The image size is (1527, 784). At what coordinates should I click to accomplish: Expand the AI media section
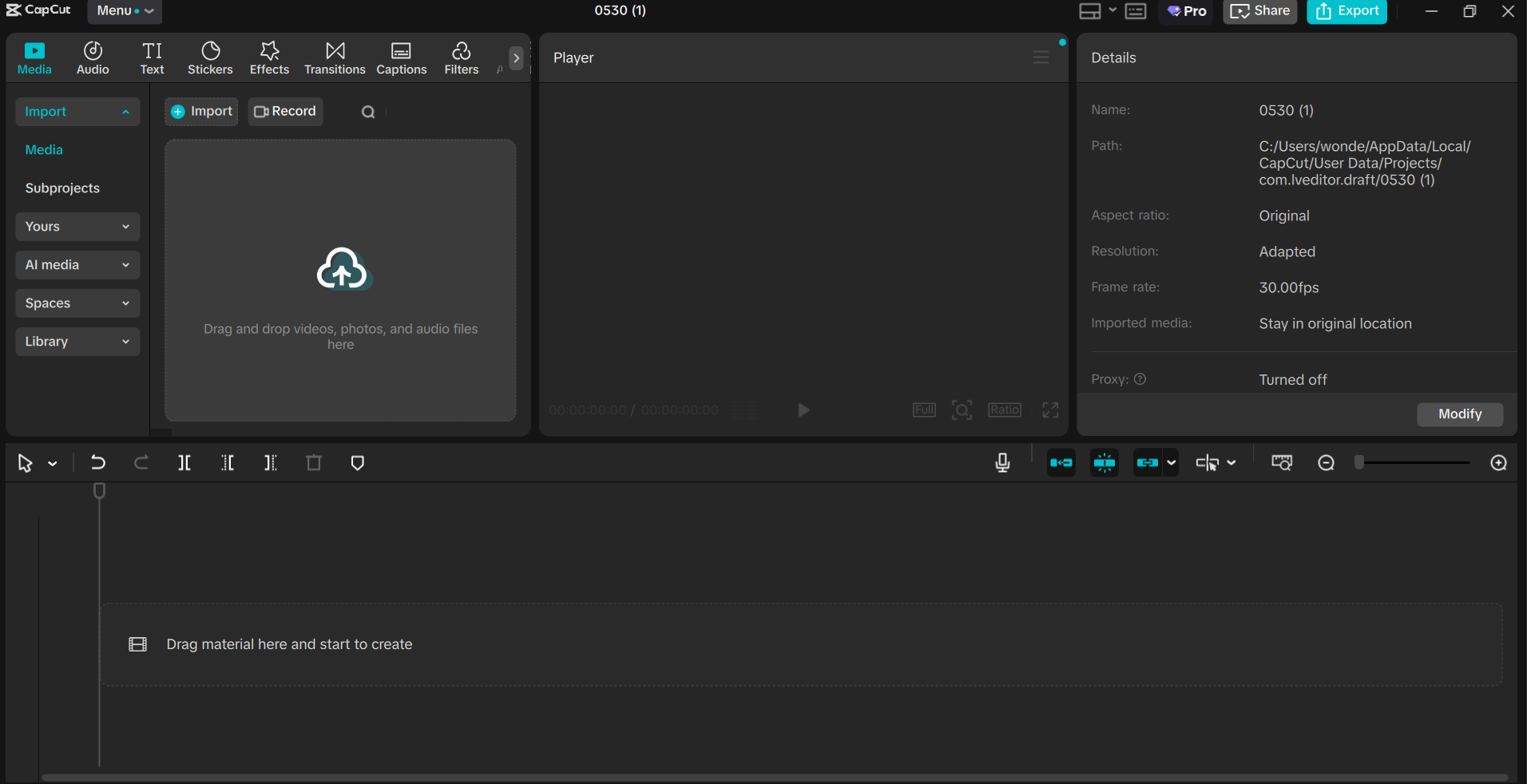pos(77,265)
